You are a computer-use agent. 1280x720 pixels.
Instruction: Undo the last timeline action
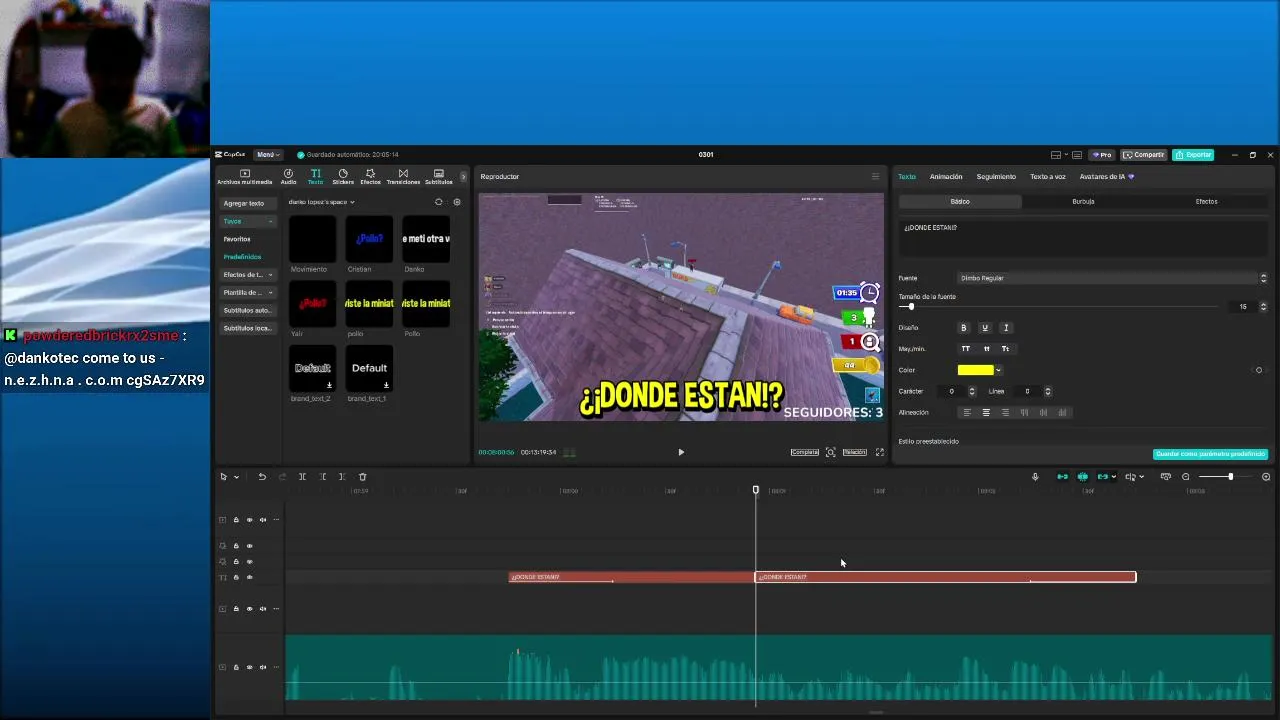click(262, 477)
